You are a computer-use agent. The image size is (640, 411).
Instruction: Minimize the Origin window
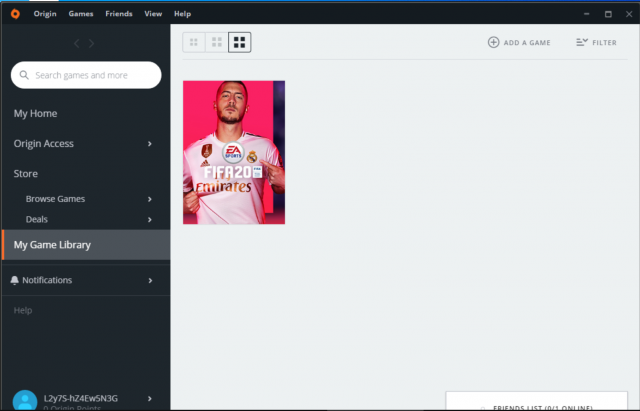pyautogui.click(x=587, y=14)
